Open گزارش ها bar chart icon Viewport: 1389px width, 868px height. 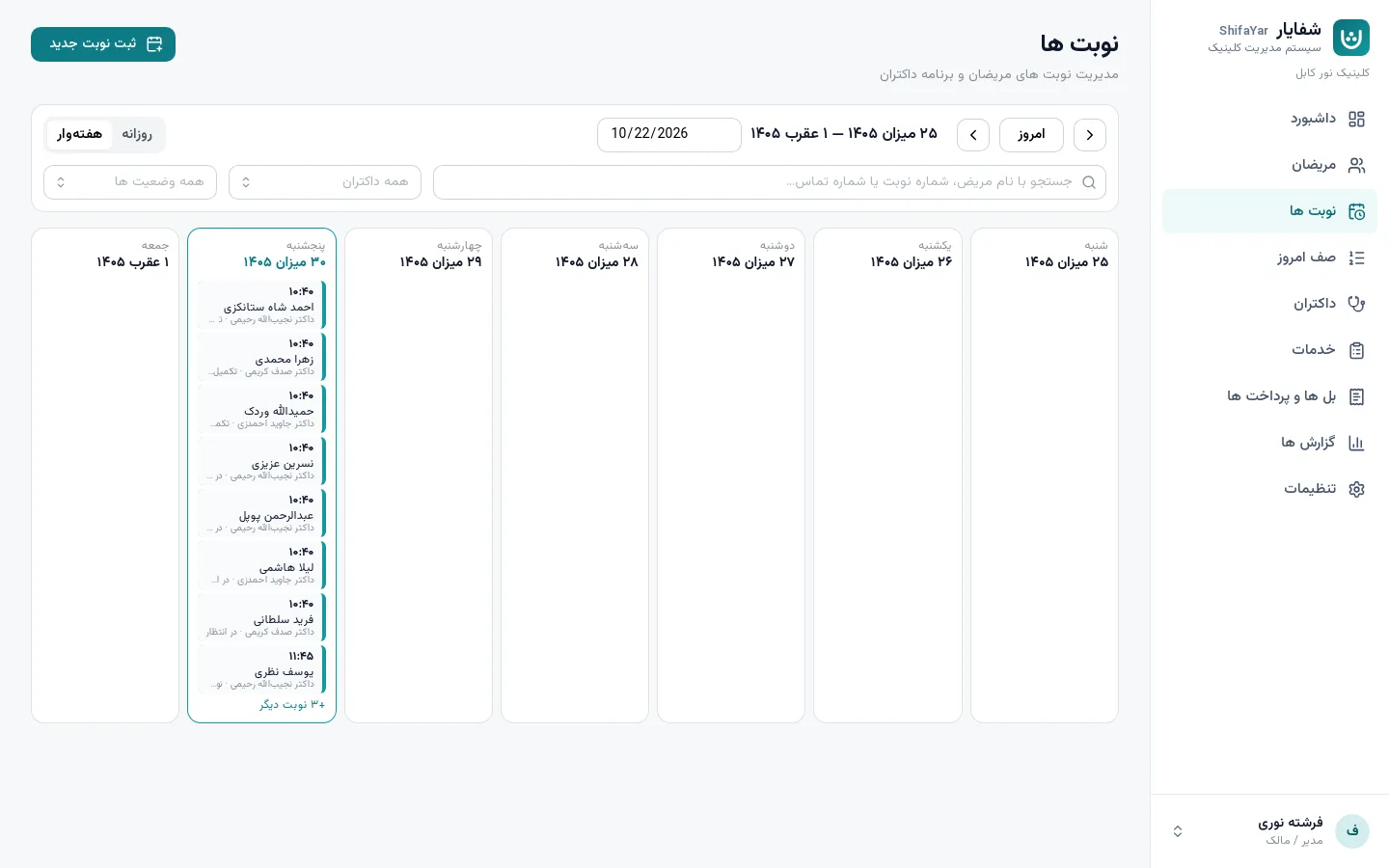1356,443
